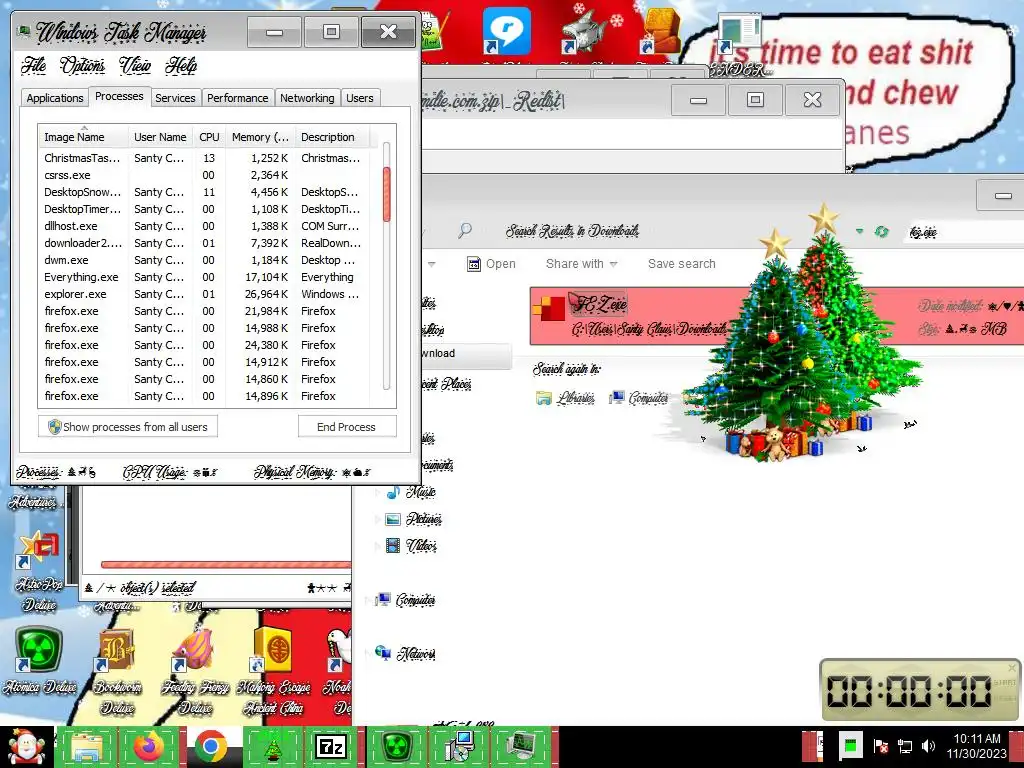The height and width of the screenshot is (768, 1024).
Task: Click the 7z taskbar icon
Action: (332, 747)
